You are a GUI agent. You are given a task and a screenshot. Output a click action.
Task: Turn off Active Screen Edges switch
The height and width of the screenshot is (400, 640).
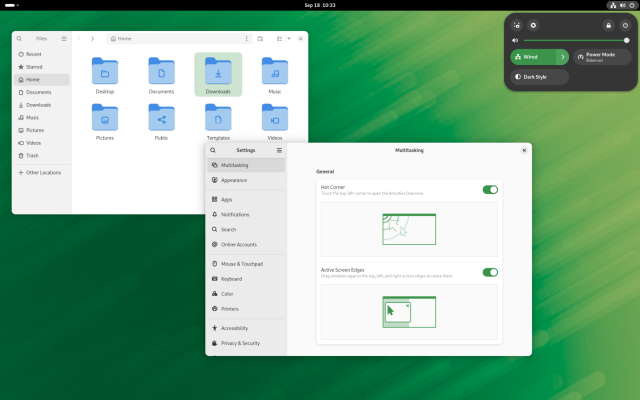pyautogui.click(x=490, y=272)
